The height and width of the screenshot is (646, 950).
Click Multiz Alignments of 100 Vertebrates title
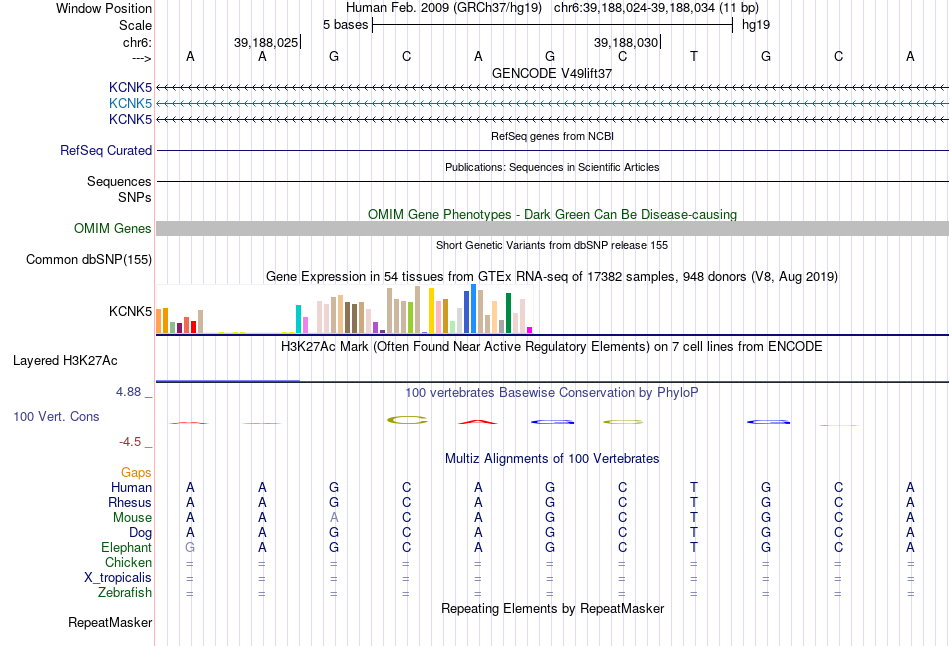point(552,459)
